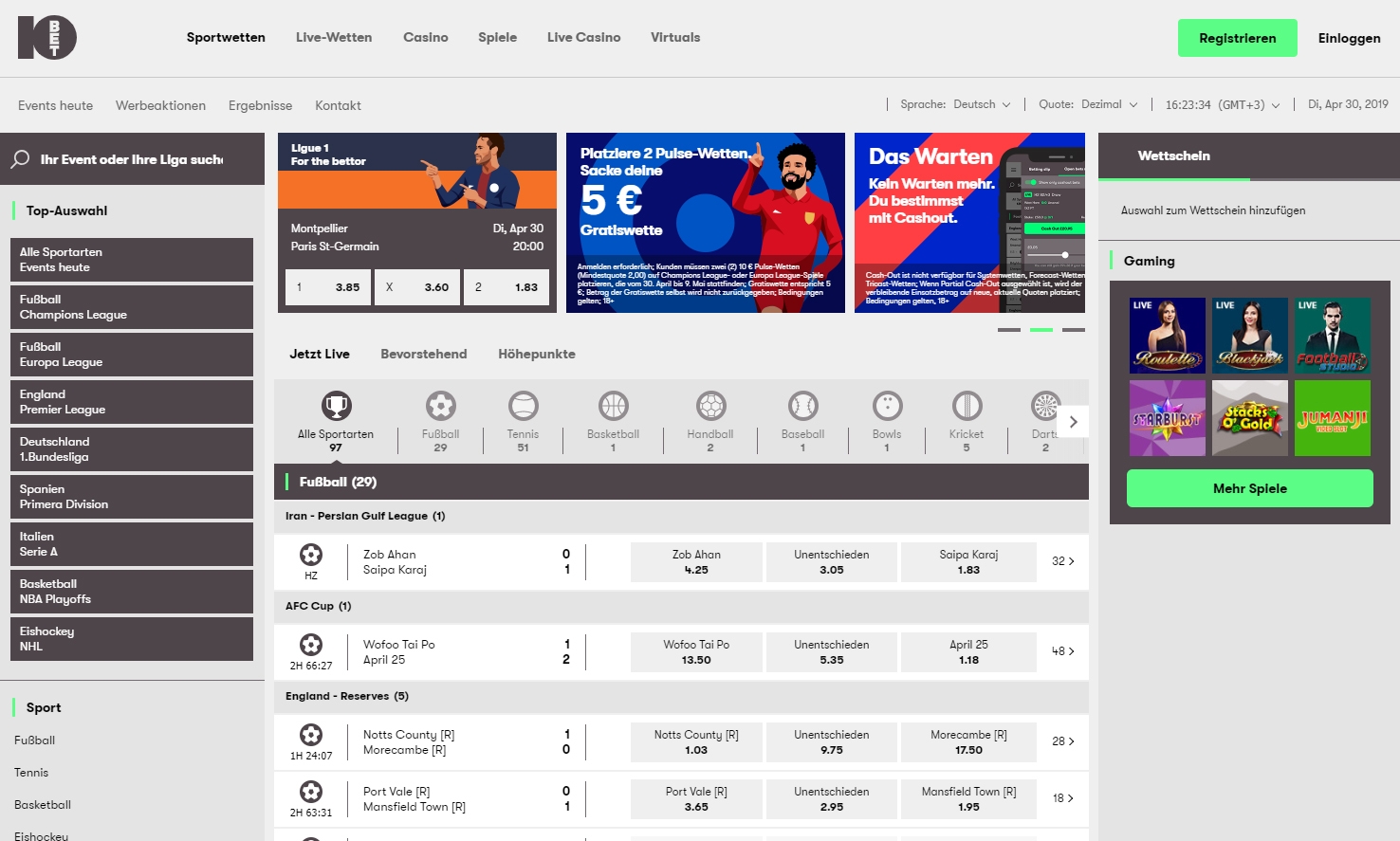This screenshot has width=1400, height=841.
Task: Click the banner carousel's third dot
Action: (x=1074, y=330)
